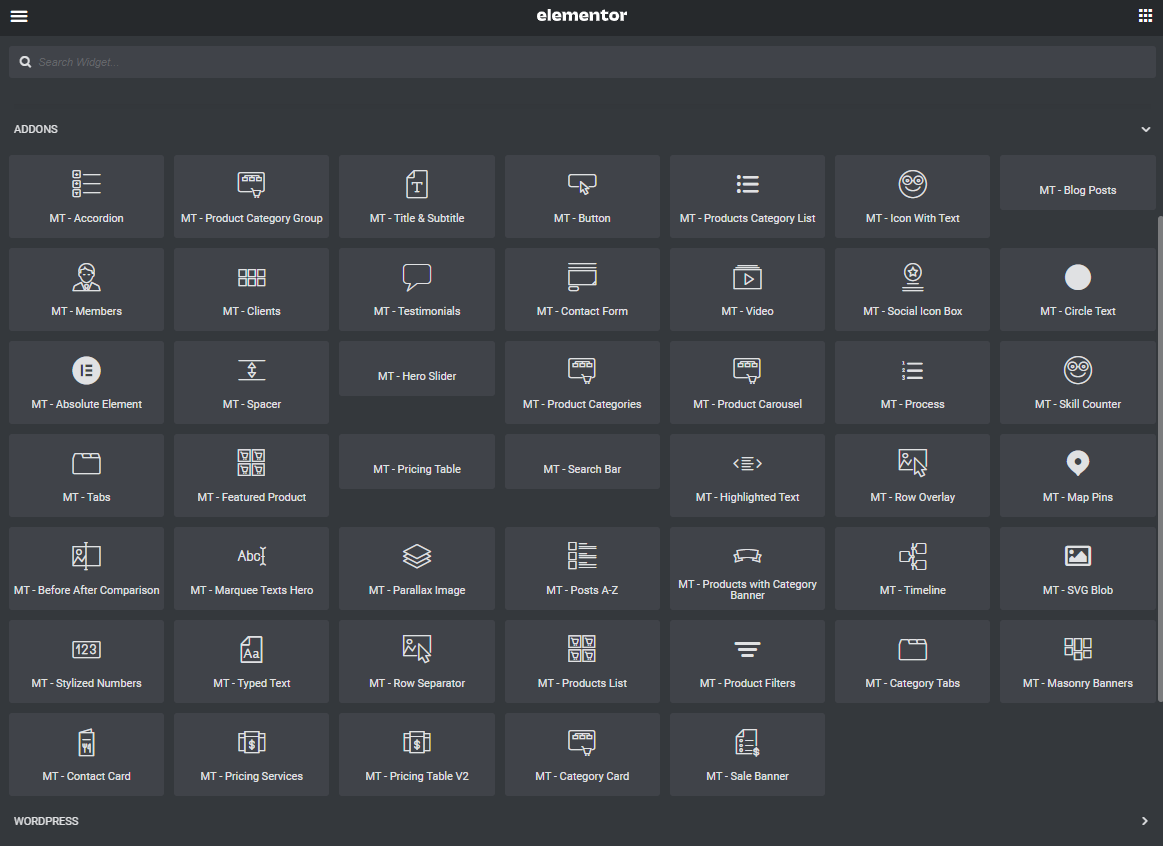Click the MT - Products Category List icon

pos(748,184)
